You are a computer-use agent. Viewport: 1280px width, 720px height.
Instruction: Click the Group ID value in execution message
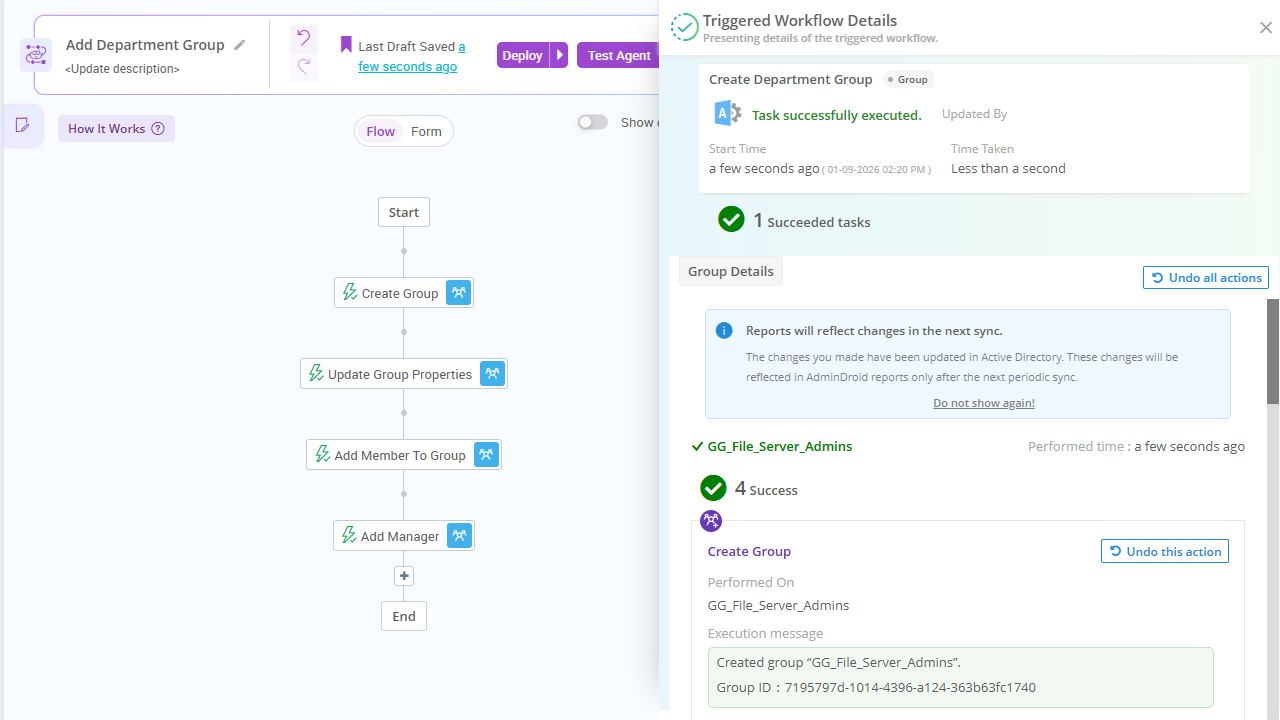(910, 688)
